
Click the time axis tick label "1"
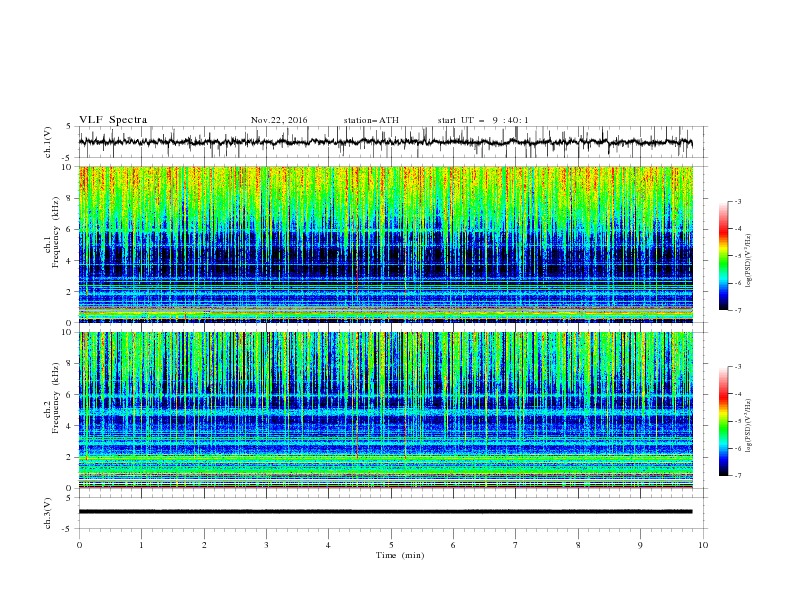141,545
